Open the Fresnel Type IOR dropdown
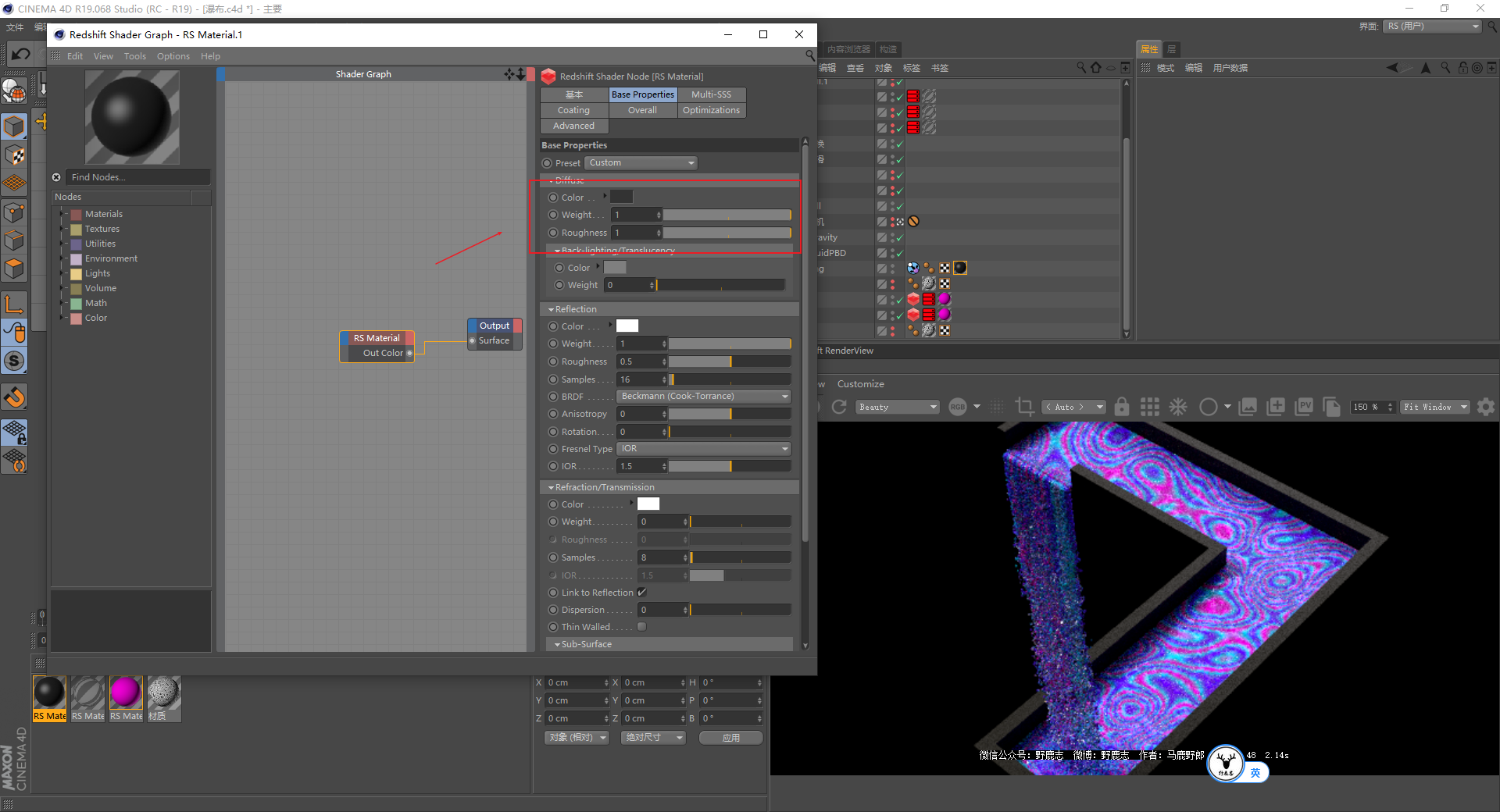Image resolution: width=1500 pixels, height=812 pixels. (704, 449)
